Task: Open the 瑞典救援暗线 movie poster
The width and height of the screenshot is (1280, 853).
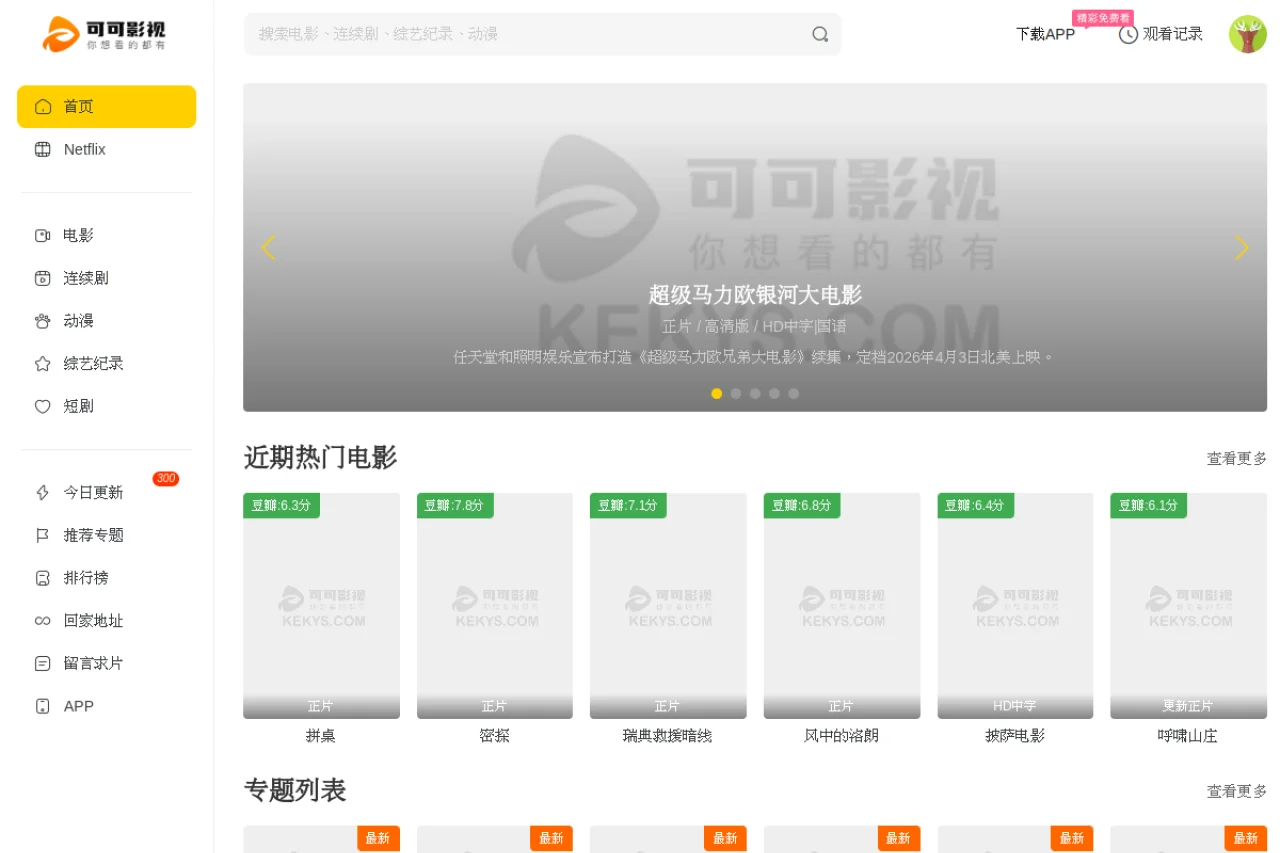Action: pos(668,606)
